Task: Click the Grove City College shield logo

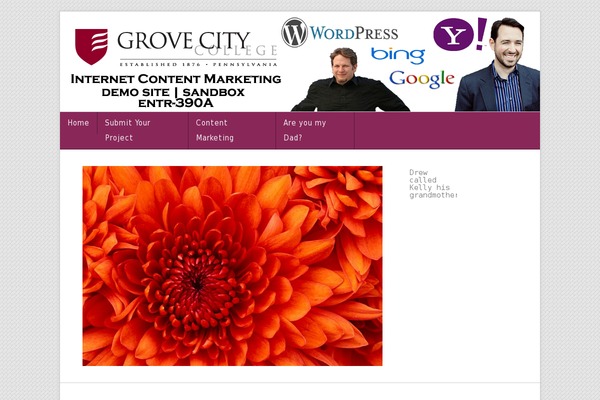Action: [x=91, y=46]
